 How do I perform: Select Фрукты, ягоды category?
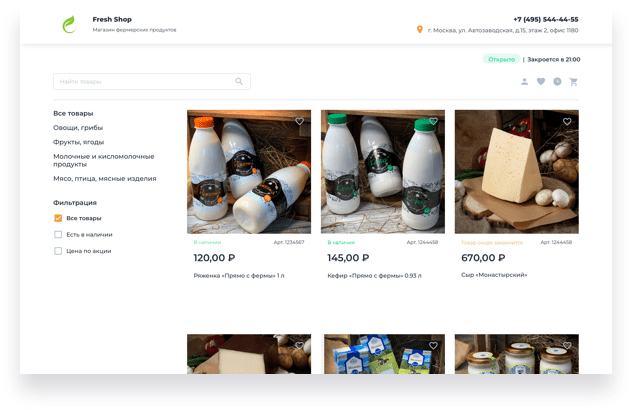tap(79, 142)
